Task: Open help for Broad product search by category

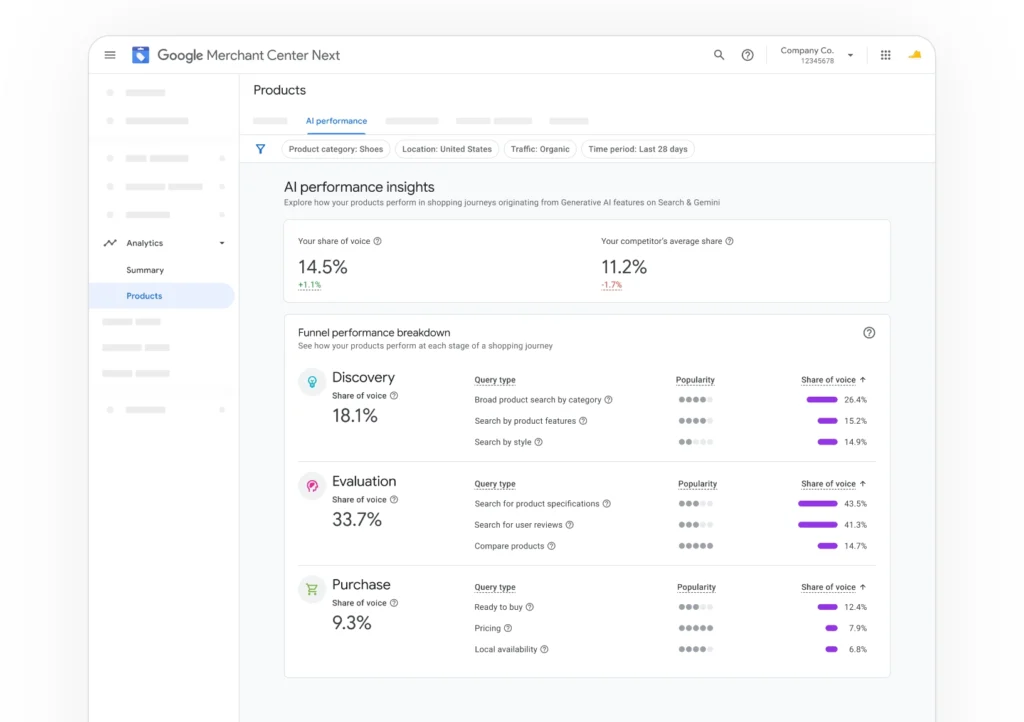Action: coord(608,400)
